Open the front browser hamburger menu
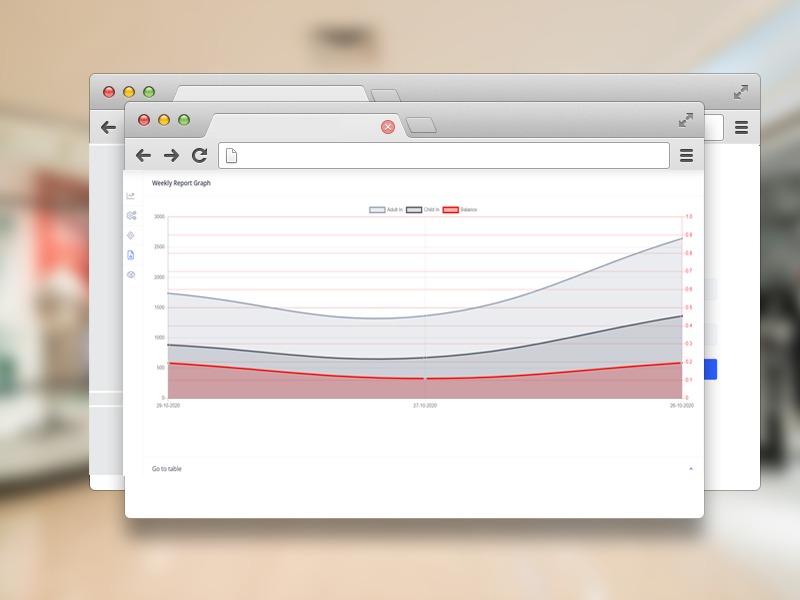This screenshot has height=600, width=800. (686, 155)
